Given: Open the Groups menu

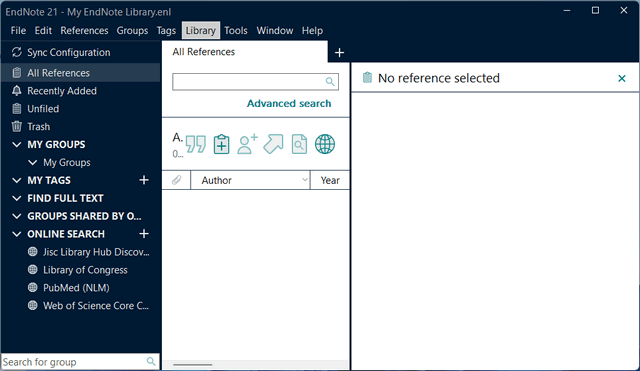Looking at the screenshot, I should (x=132, y=31).
